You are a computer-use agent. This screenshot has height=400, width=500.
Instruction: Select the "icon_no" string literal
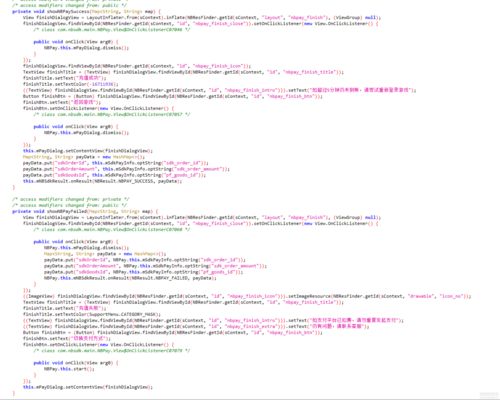pos(451,296)
